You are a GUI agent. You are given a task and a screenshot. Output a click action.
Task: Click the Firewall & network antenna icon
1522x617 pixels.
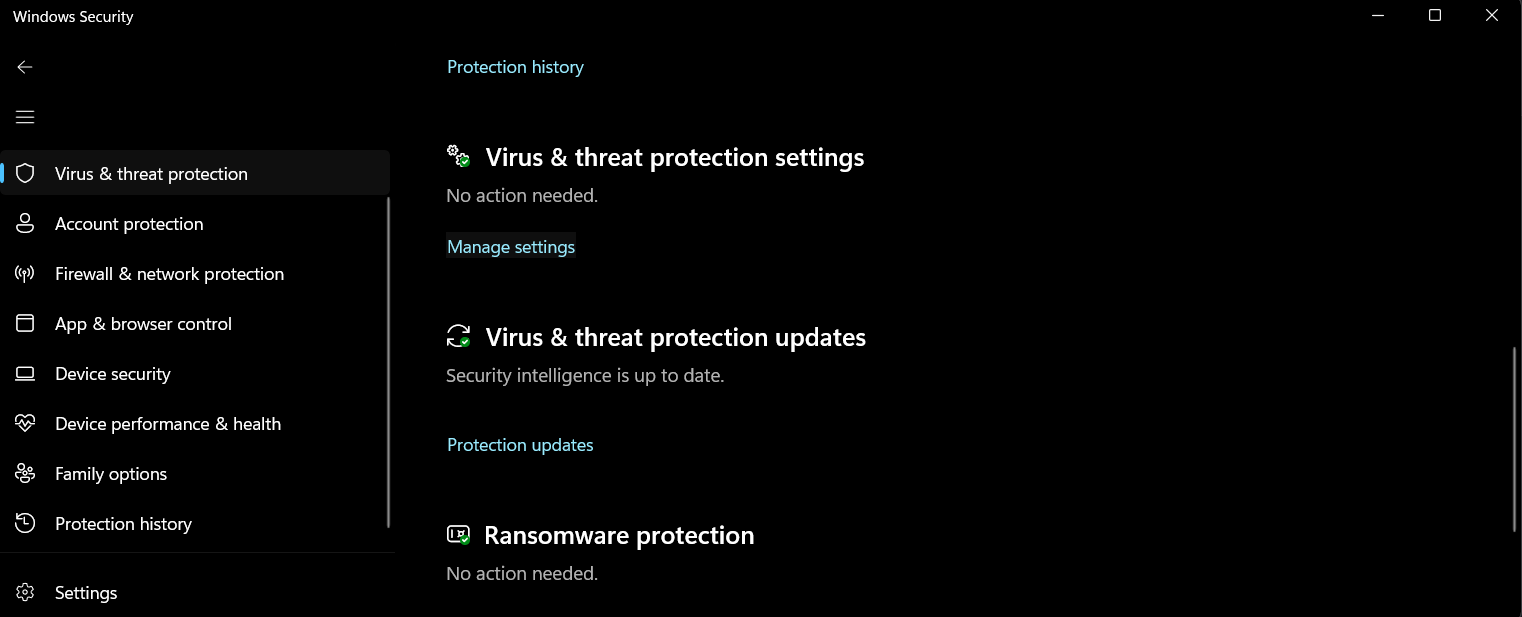coord(25,274)
